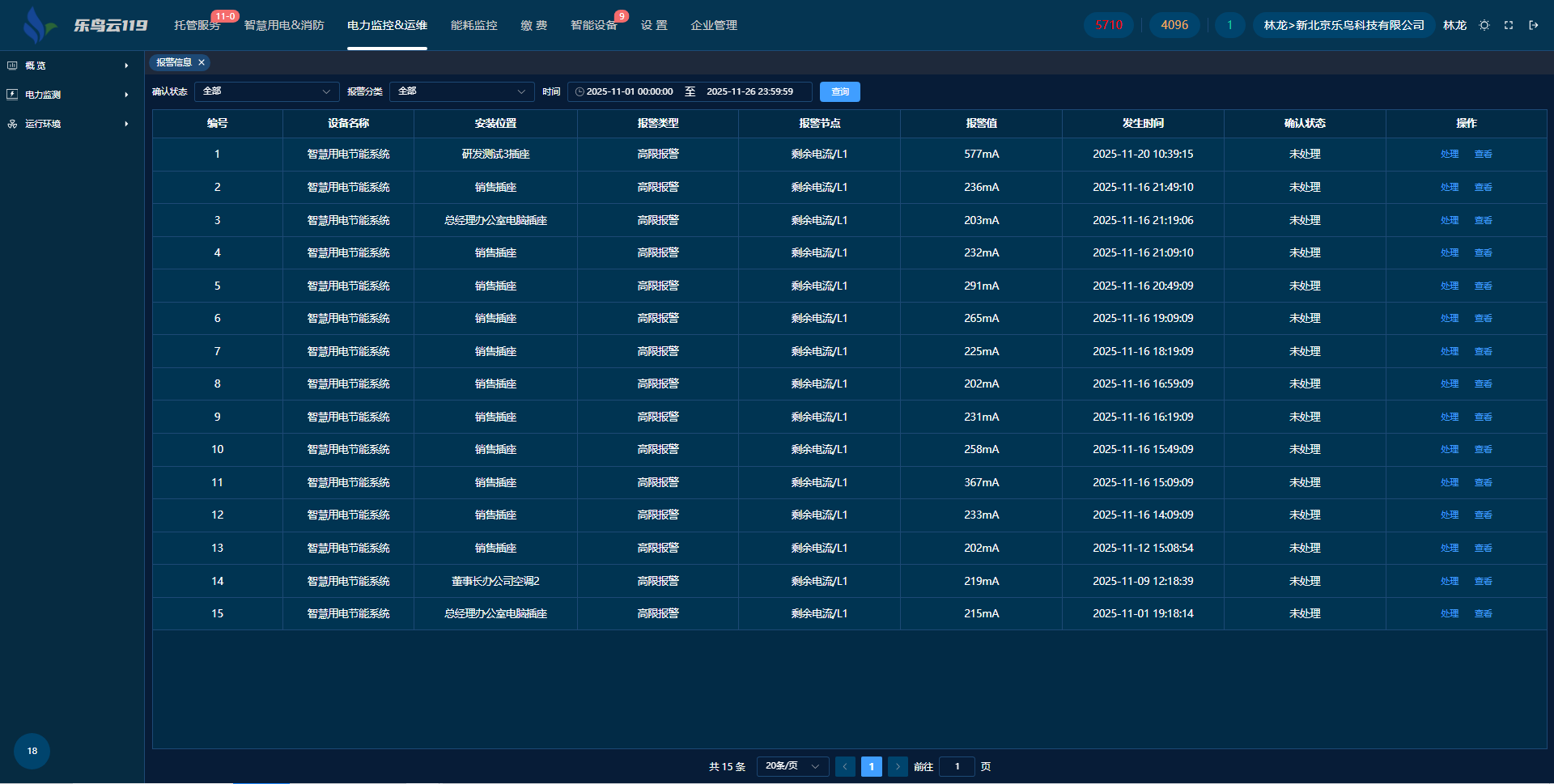1554x784 pixels.
Task: Click the 概览 monitor icon in sidebar
Action: coord(12,66)
